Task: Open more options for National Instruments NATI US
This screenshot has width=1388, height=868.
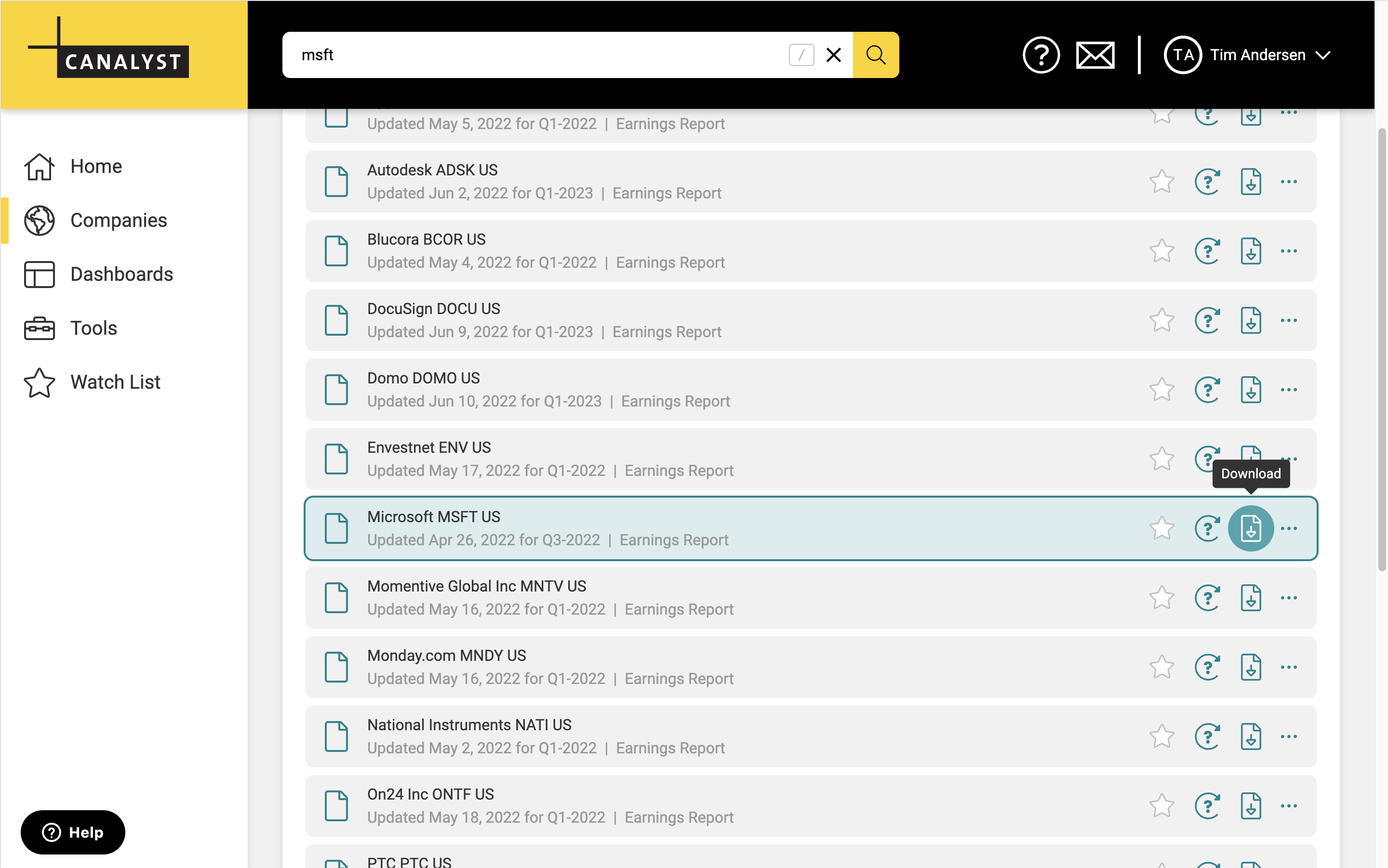Action: 1289,736
